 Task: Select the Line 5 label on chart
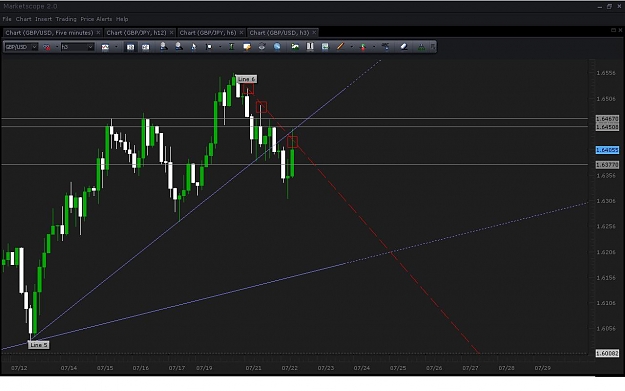click(x=39, y=345)
